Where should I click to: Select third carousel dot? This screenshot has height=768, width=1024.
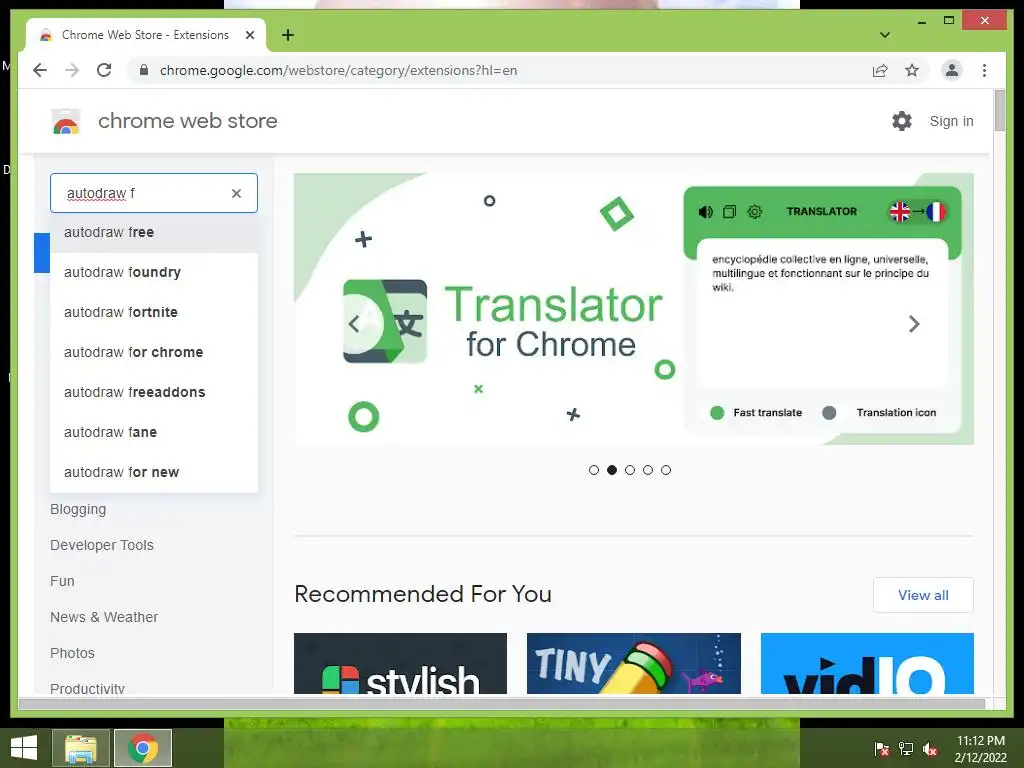click(x=630, y=470)
